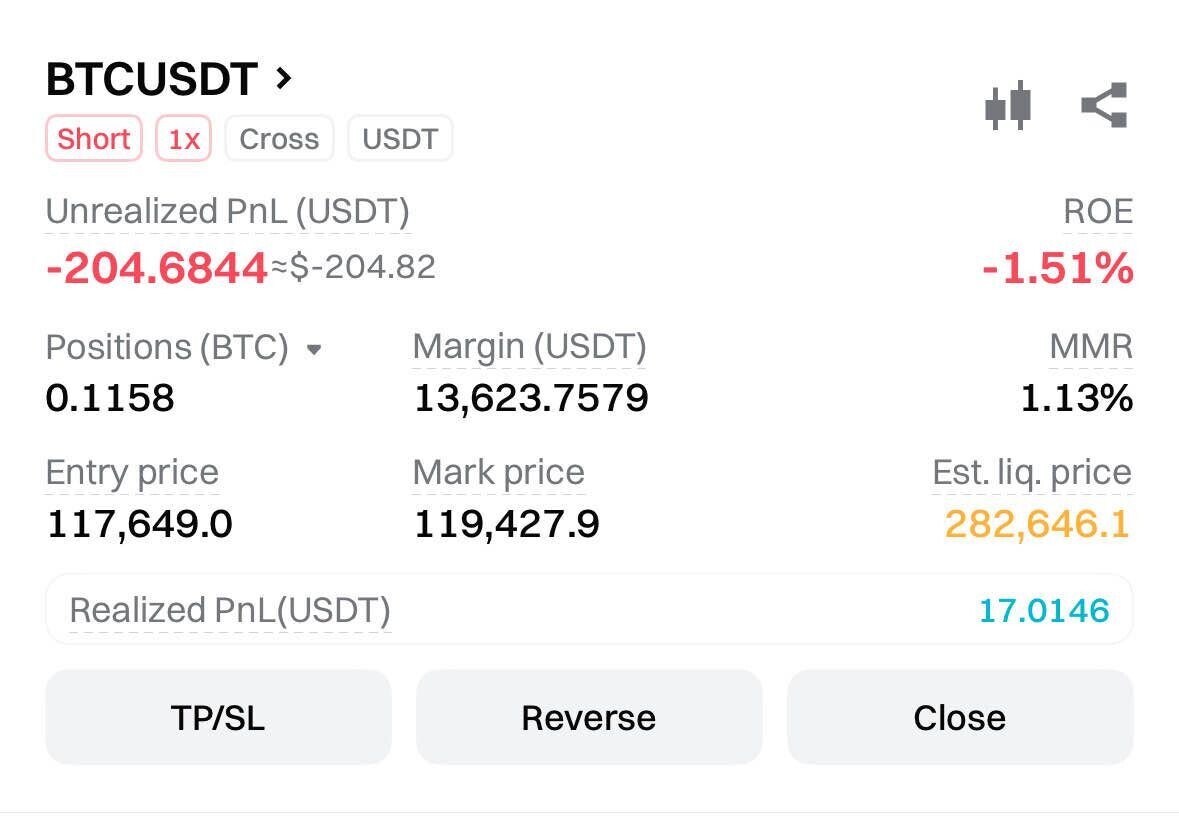Tap the Unrealized PnL (USDT) label
The height and width of the screenshot is (820, 1179).
click(x=227, y=212)
